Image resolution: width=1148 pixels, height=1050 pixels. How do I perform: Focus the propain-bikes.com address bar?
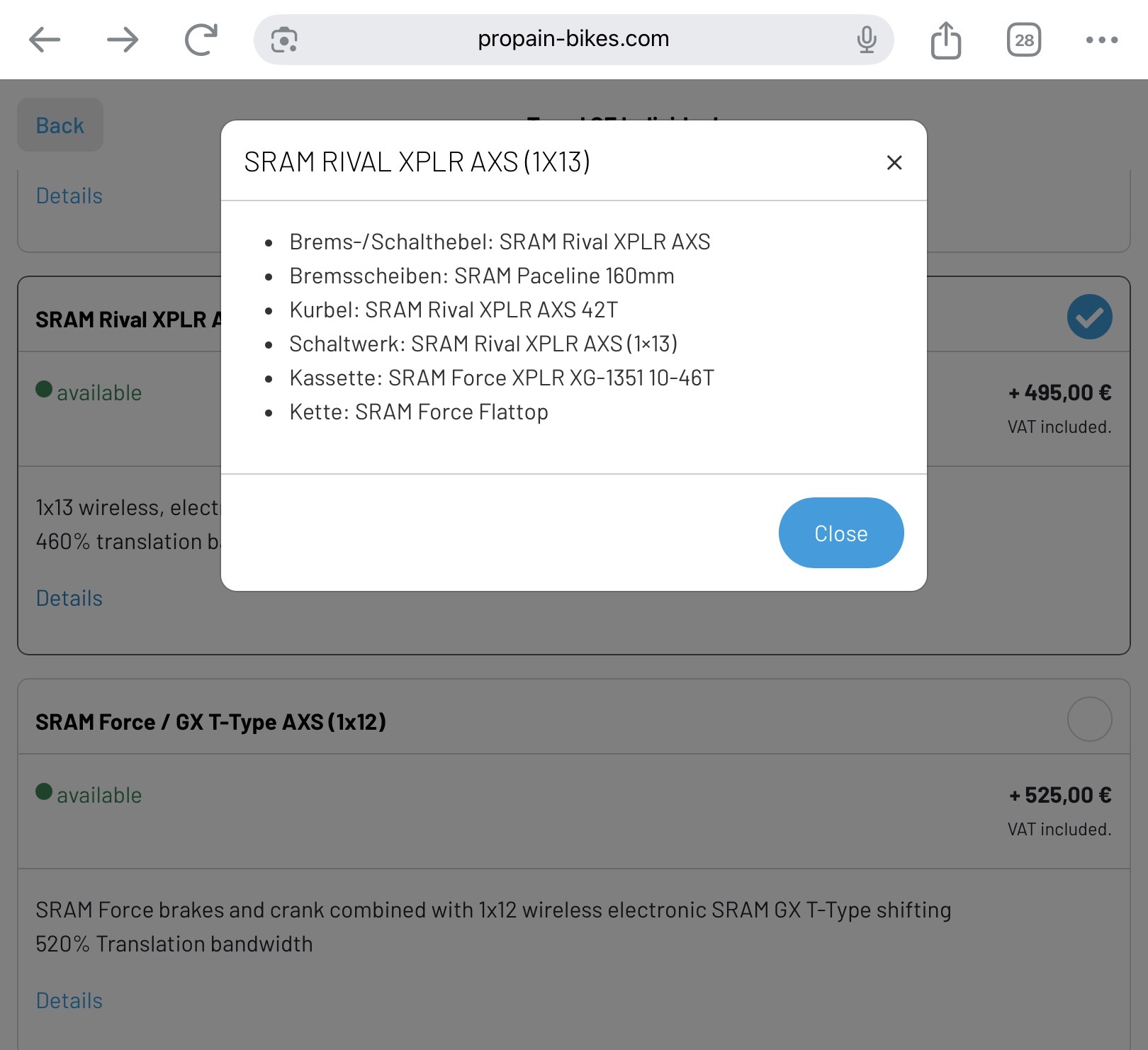(573, 40)
